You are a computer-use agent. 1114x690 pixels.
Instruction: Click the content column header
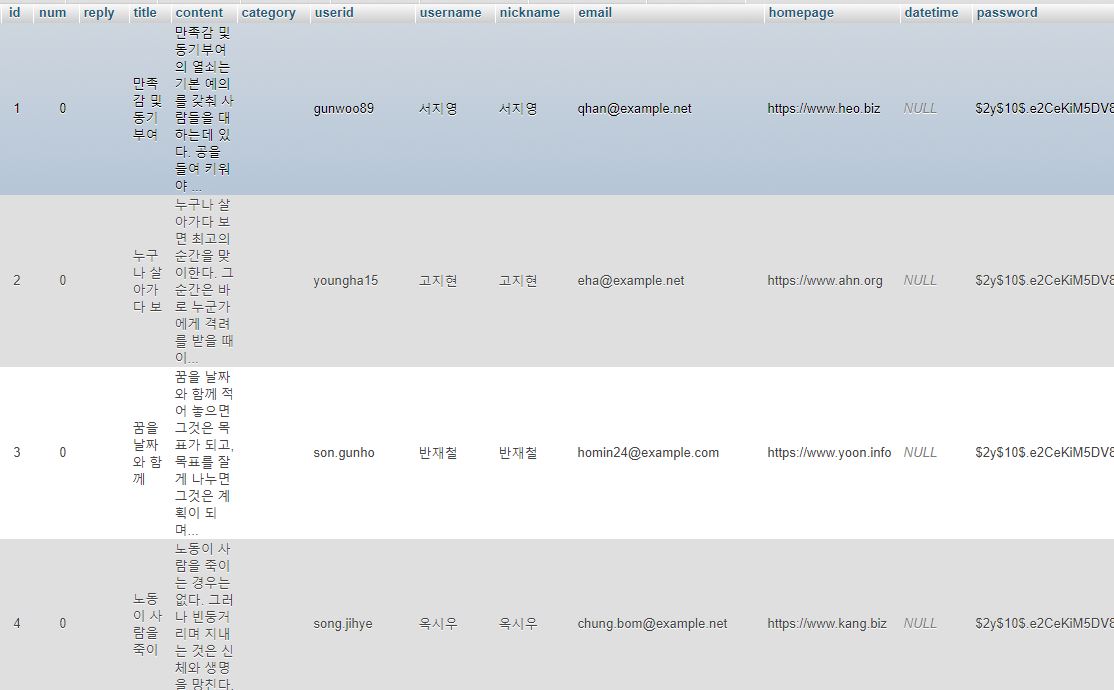coord(199,13)
